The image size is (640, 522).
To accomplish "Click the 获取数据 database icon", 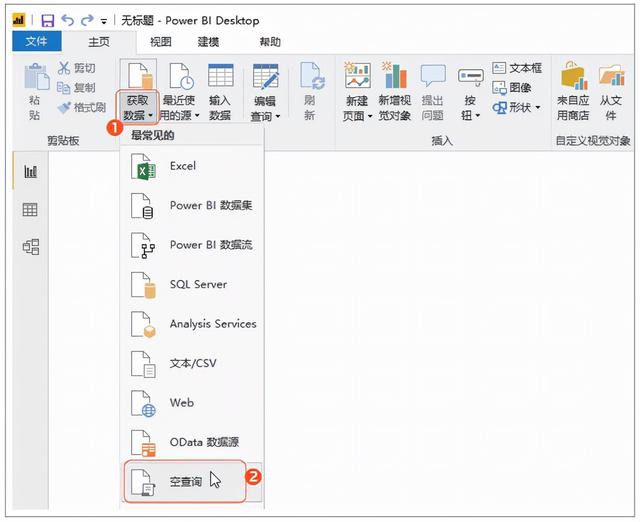I will point(140,76).
